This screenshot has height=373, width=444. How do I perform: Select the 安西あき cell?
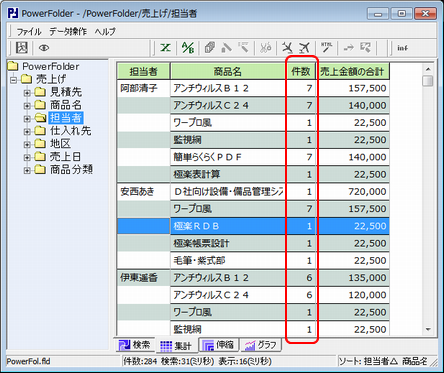(144, 192)
